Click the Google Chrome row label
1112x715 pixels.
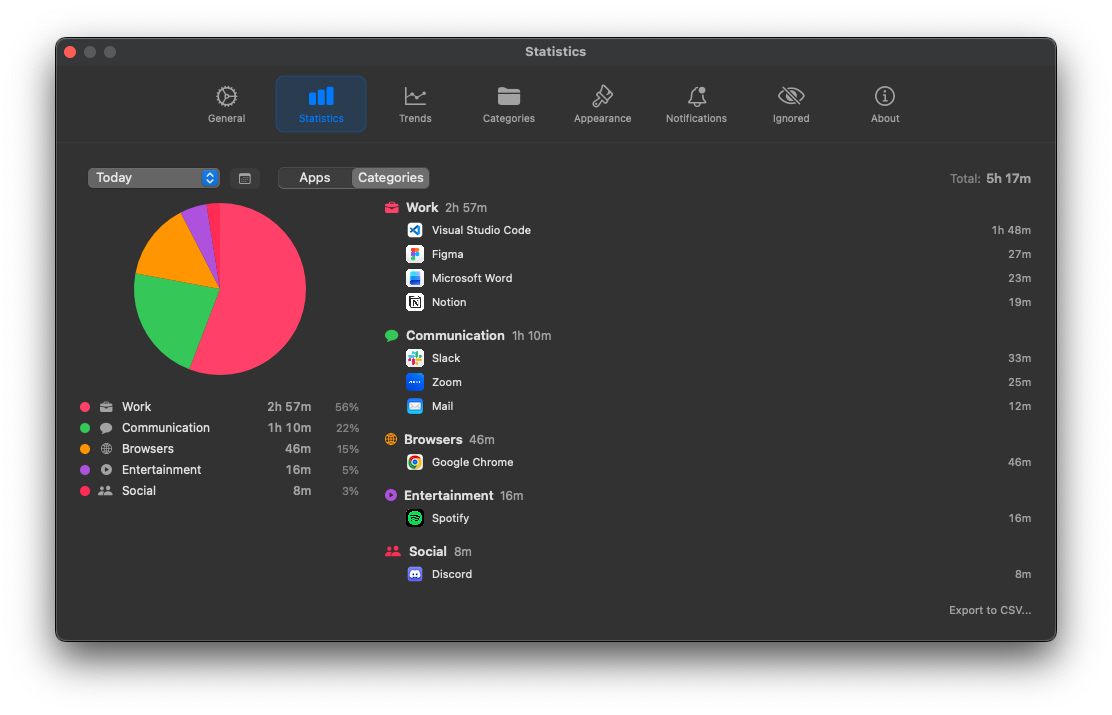(472, 462)
